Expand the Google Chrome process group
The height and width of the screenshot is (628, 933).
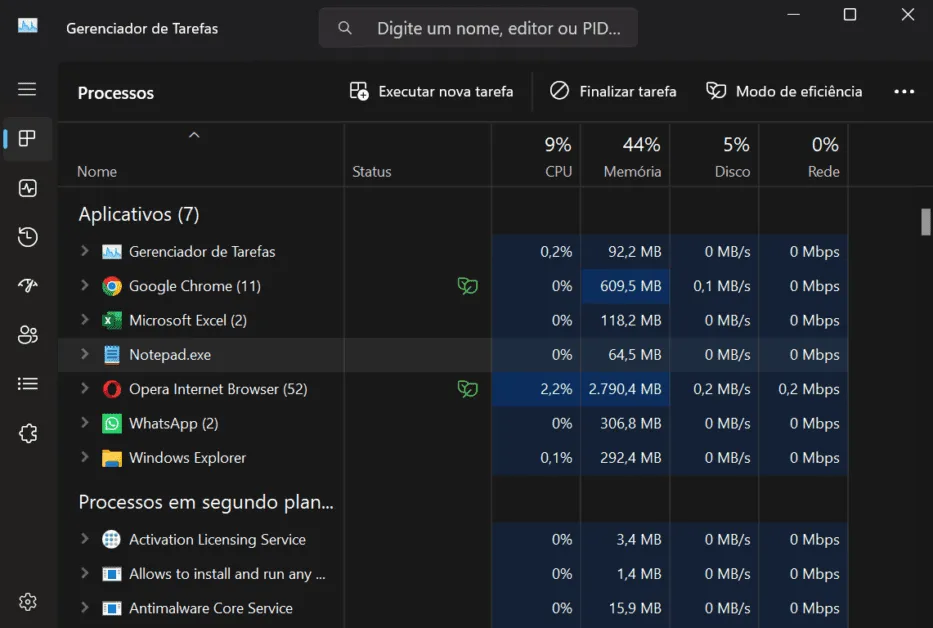(85, 285)
